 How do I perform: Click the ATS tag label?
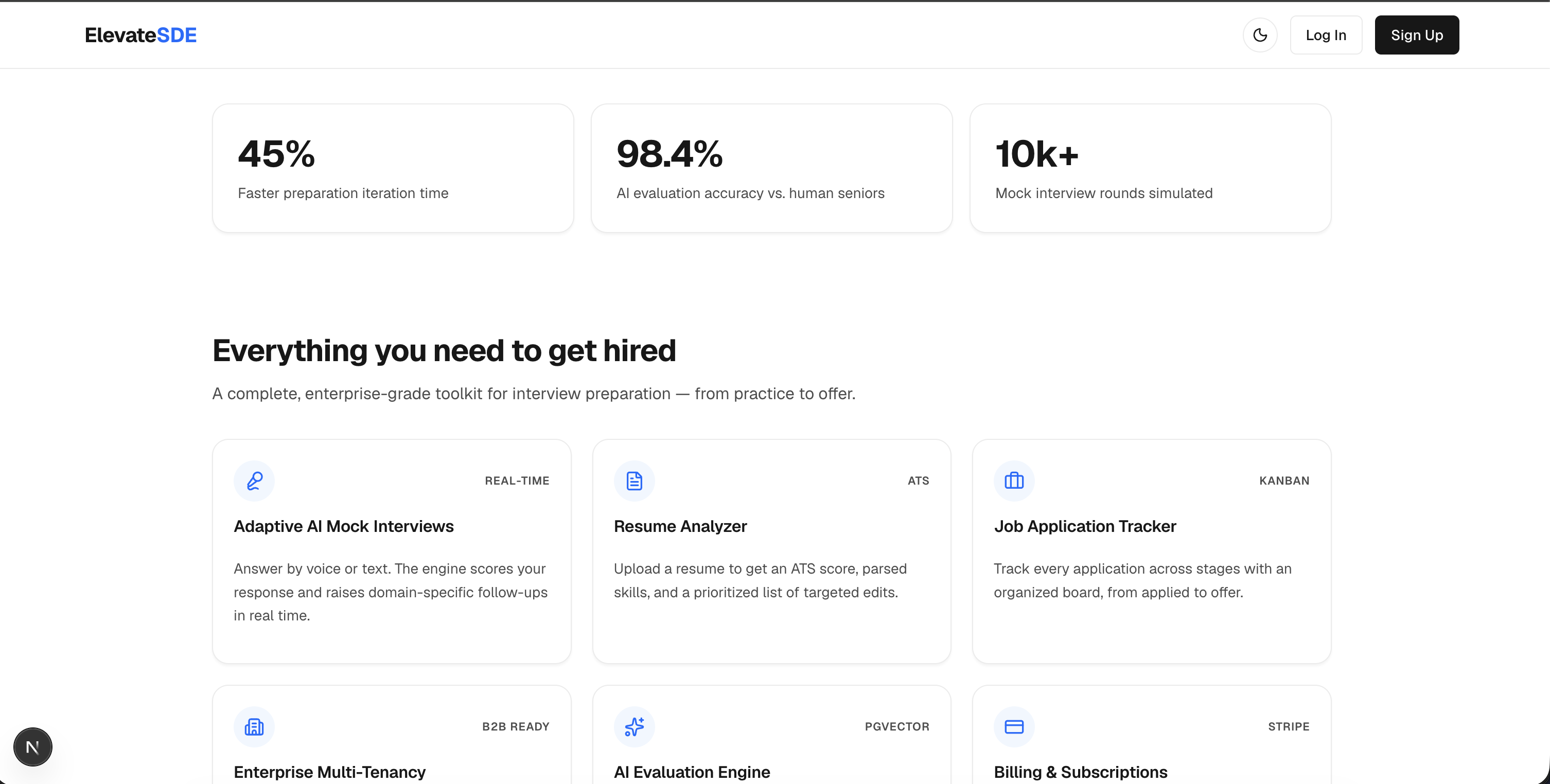tap(918, 481)
